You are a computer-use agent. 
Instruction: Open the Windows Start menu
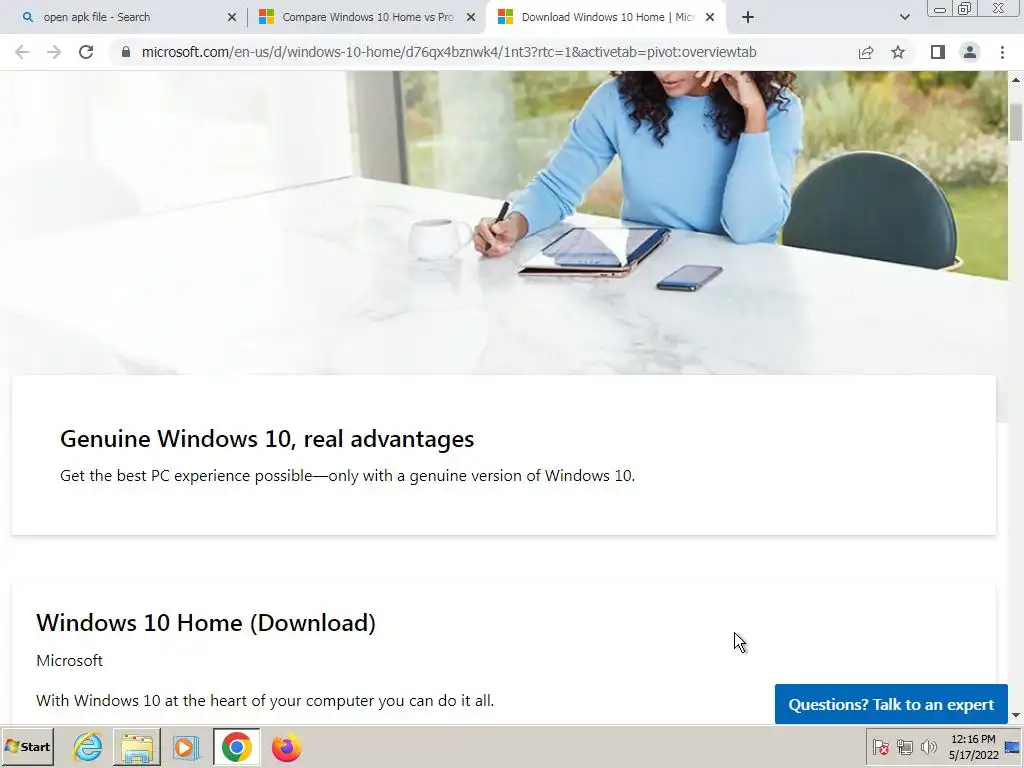click(27, 747)
